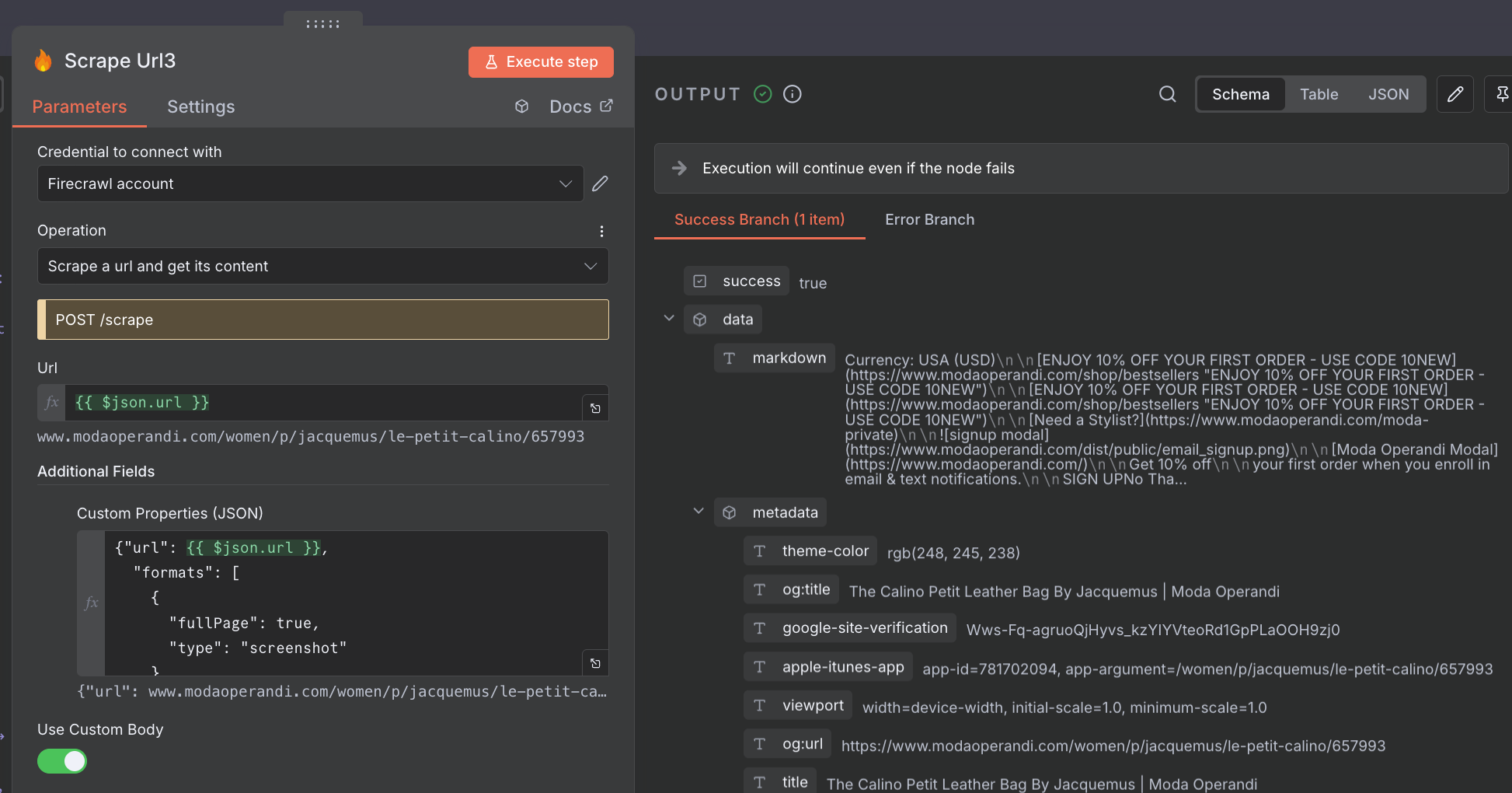
Task: Toggle off Use Custom Body switch
Action: click(62, 761)
